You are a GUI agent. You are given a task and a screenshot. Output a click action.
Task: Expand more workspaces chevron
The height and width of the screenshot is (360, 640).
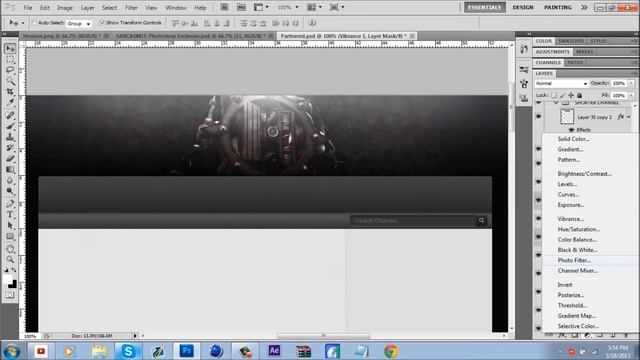(x=584, y=7)
